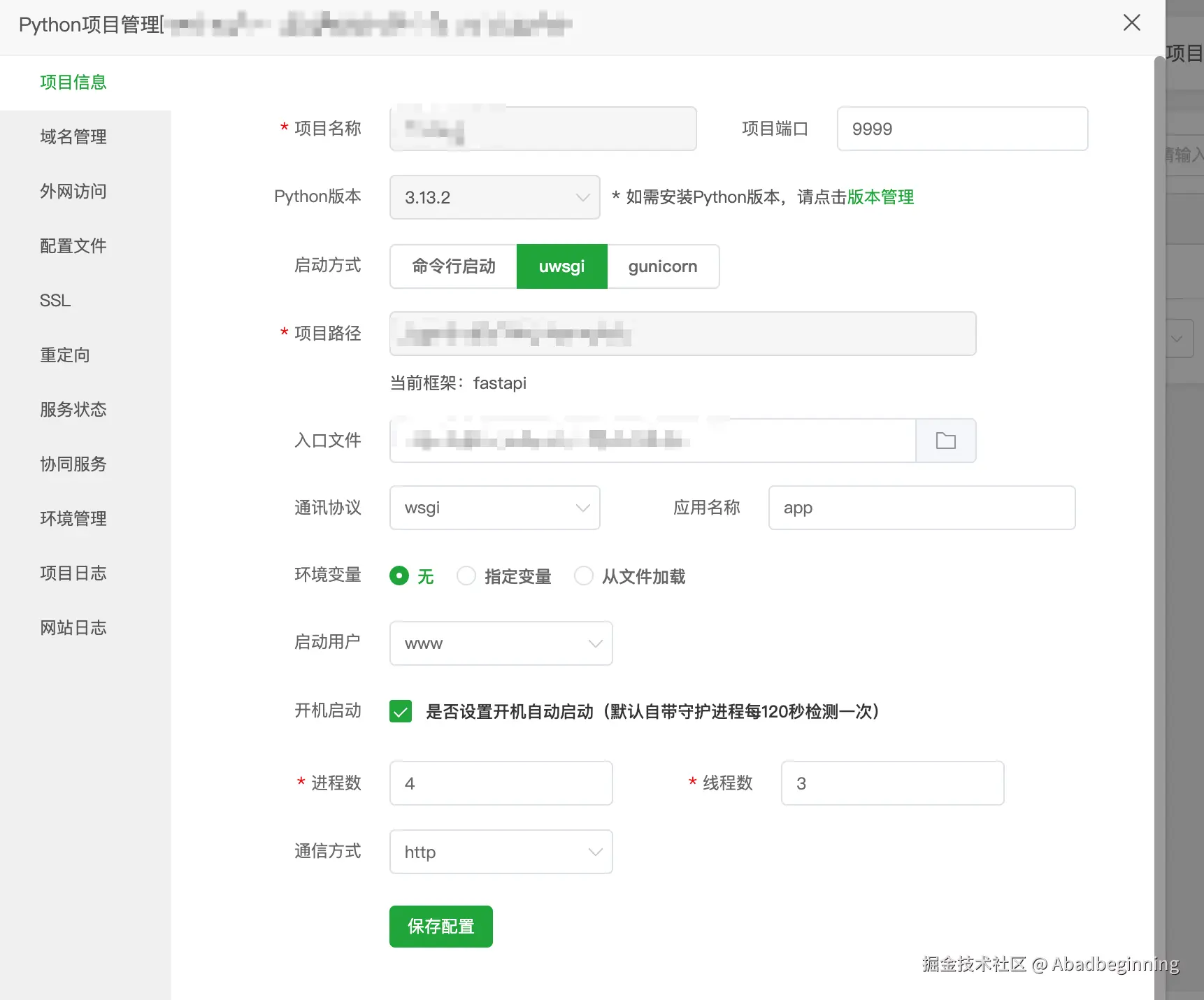Image resolution: width=1204 pixels, height=1000 pixels.
Task: View 服务状态 section
Action: [73, 410]
